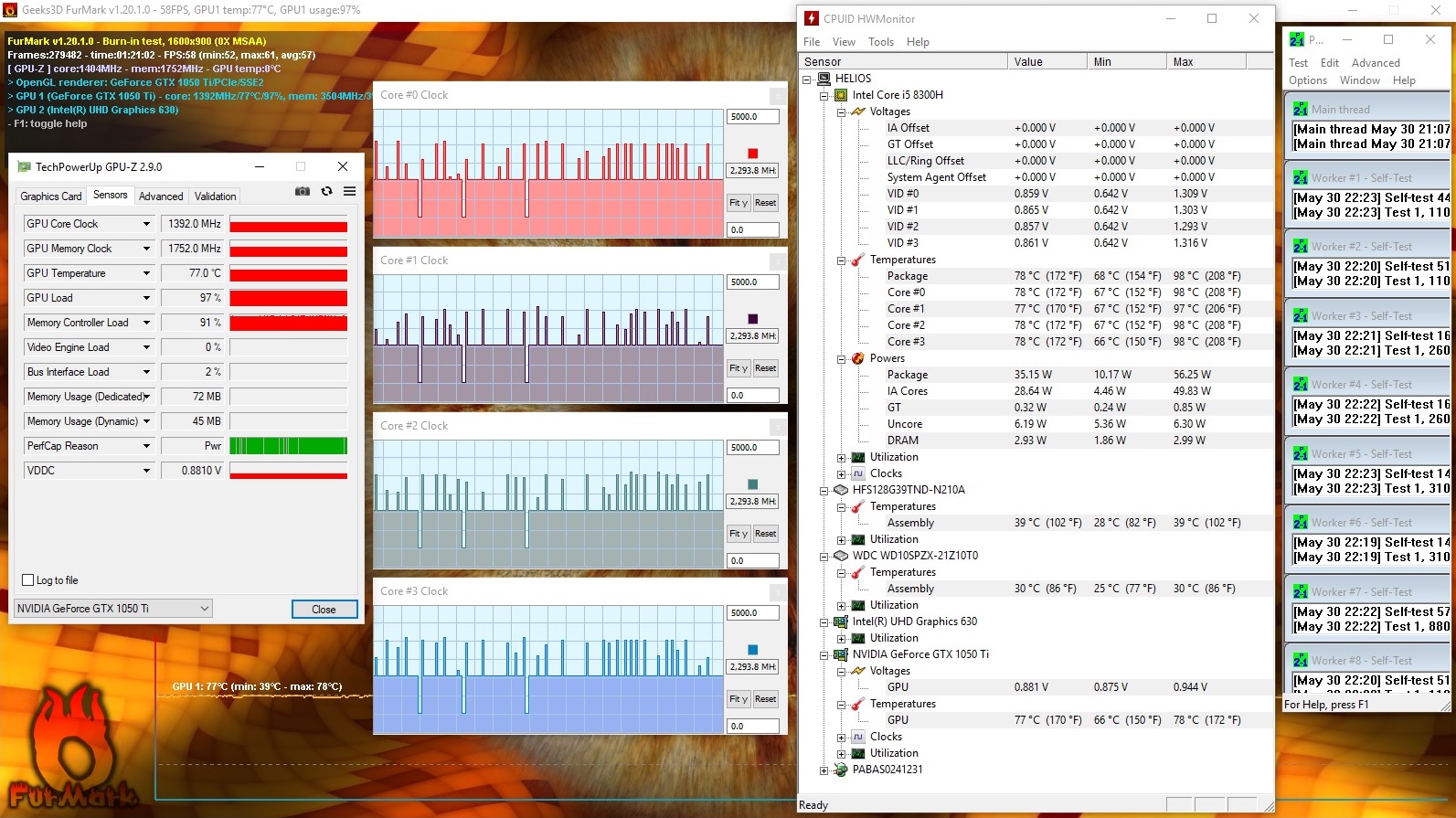
Task: Click the NVIDIA GeForce GTX 1050 Ti card icon
Action: click(841, 654)
